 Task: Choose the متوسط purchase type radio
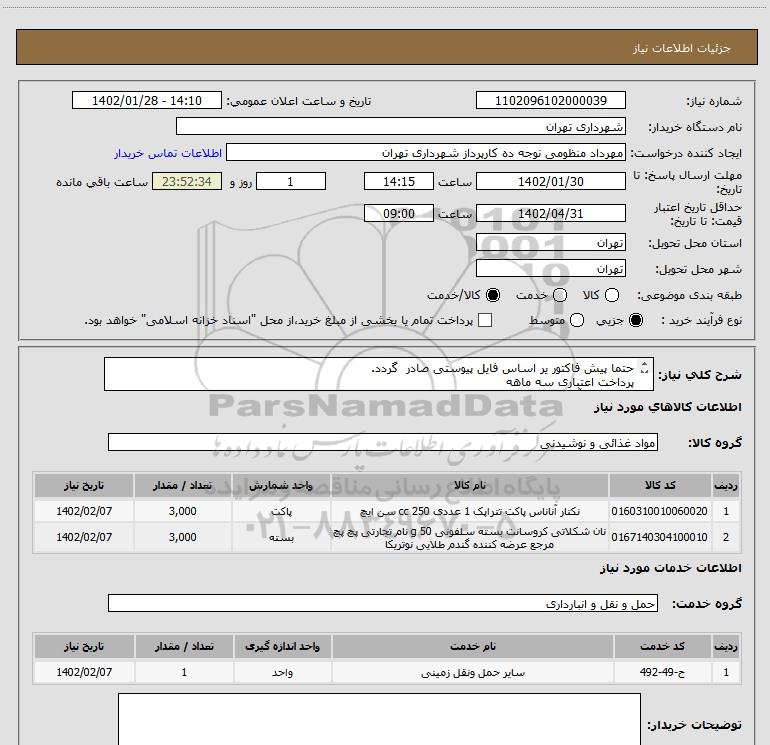577,320
